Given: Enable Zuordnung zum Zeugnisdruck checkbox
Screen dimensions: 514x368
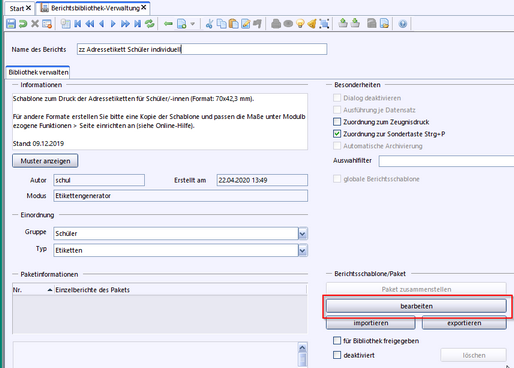Looking at the screenshot, I should pos(337,122).
